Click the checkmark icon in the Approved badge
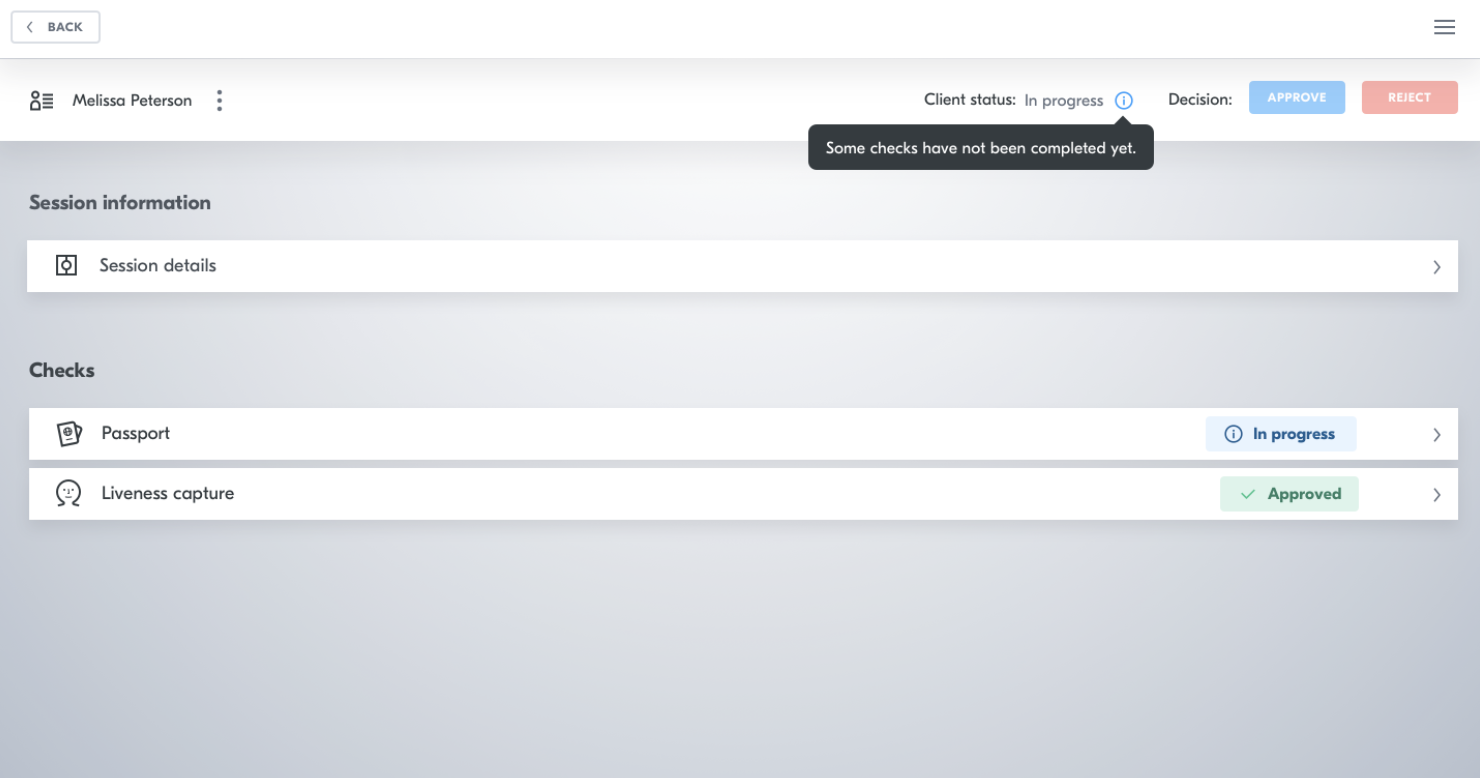Image resolution: width=1480 pixels, height=778 pixels. 1248,494
